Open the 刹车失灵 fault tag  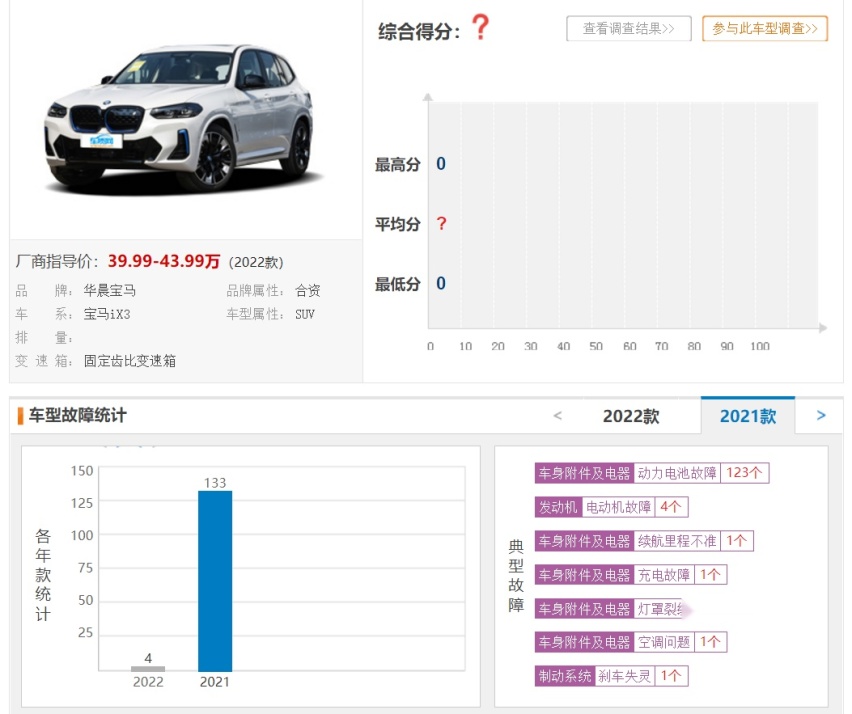624,676
